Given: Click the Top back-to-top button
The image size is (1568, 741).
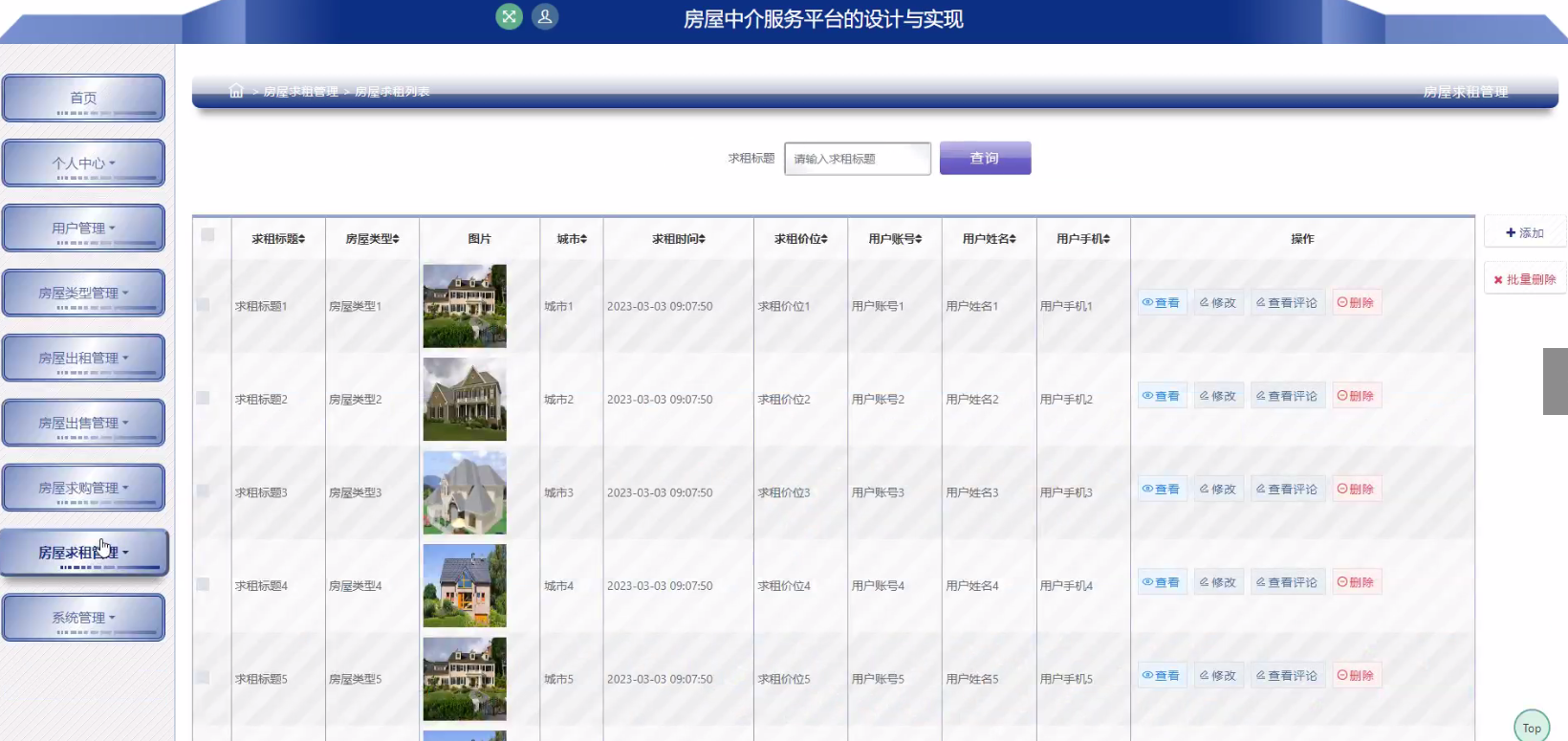Looking at the screenshot, I should [x=1532, y=728].
